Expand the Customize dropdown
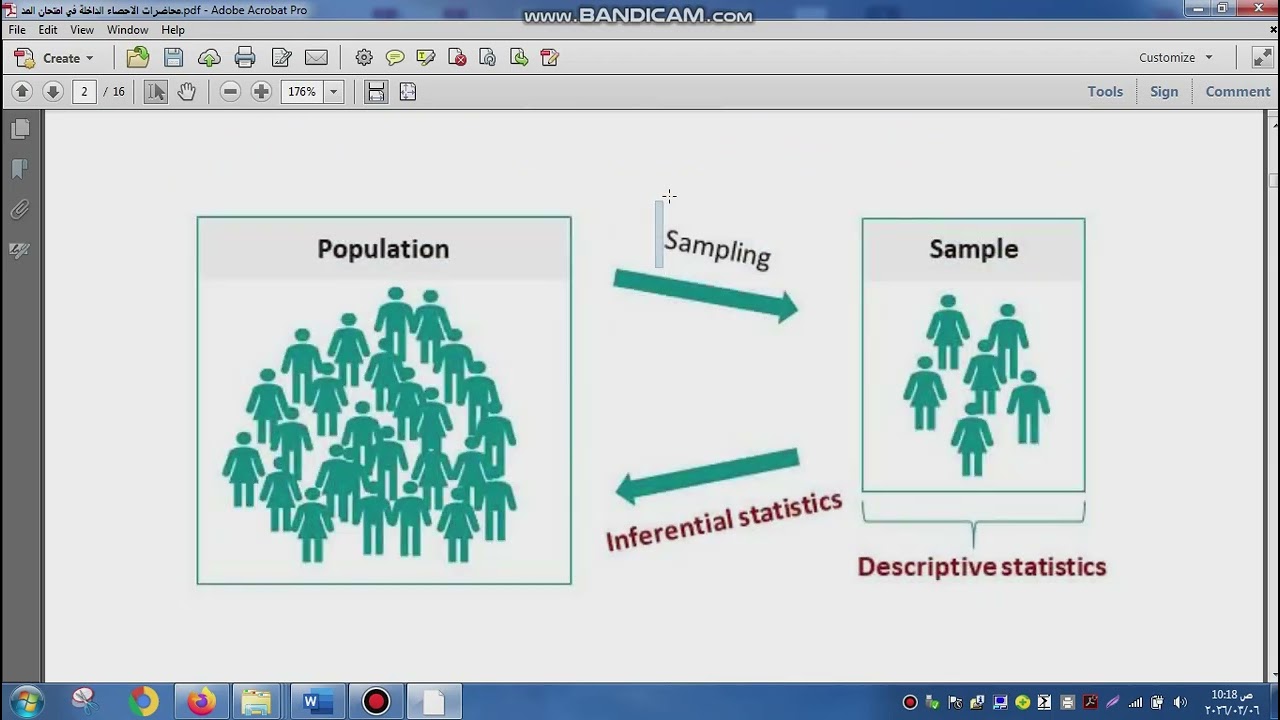The image size is (1280, 720). pyautogui.click(x=1176, y=57)
